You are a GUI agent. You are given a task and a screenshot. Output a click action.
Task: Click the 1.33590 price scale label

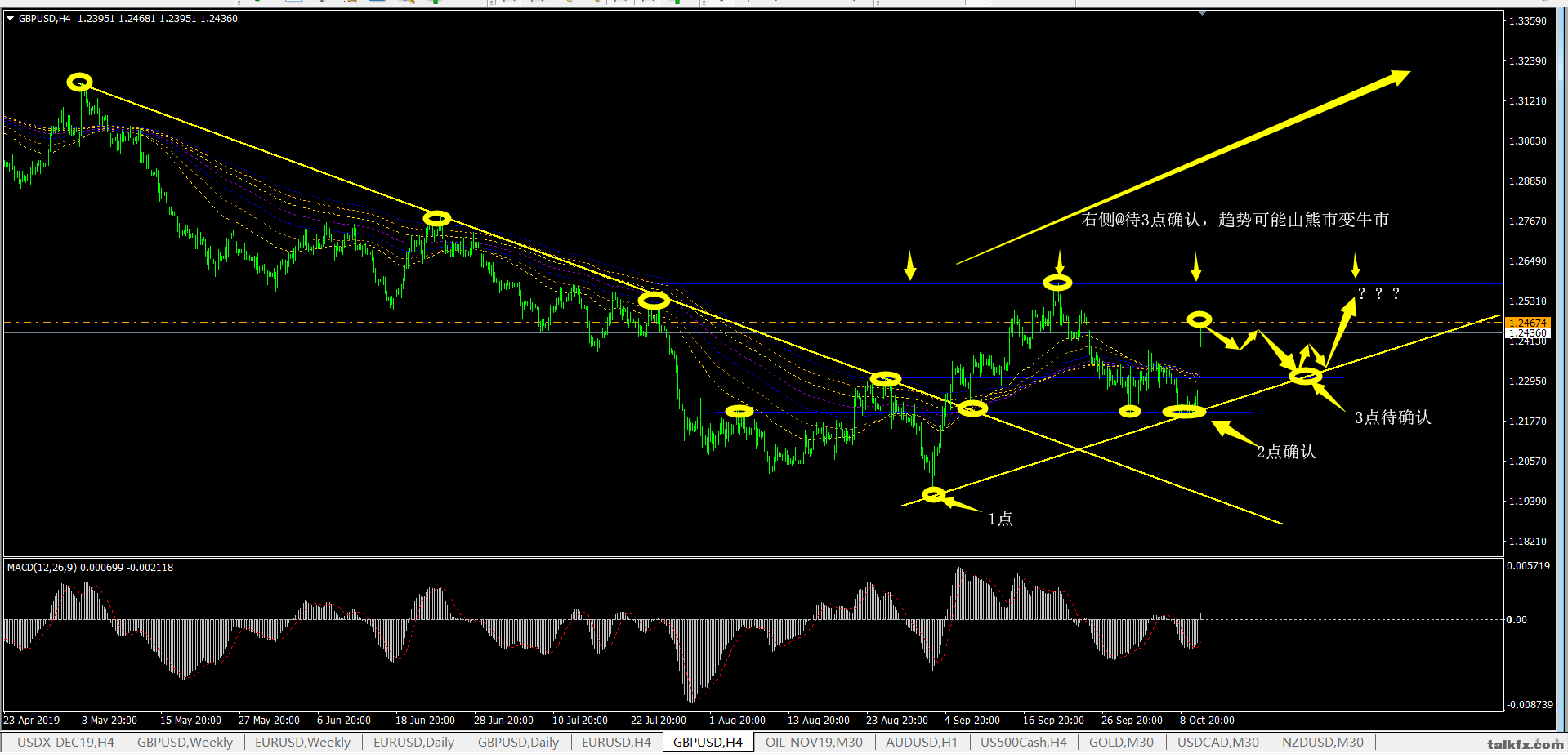(1527, 20)
